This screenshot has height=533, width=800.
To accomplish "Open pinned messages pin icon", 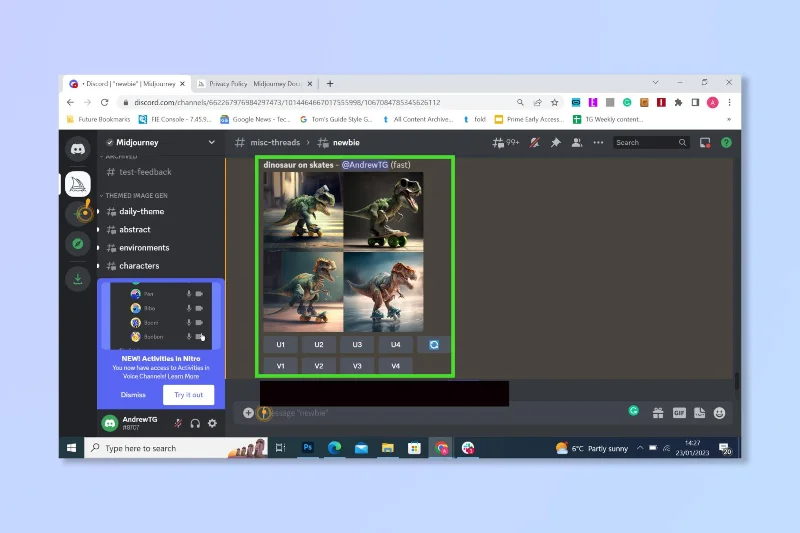I will [556, 143].
